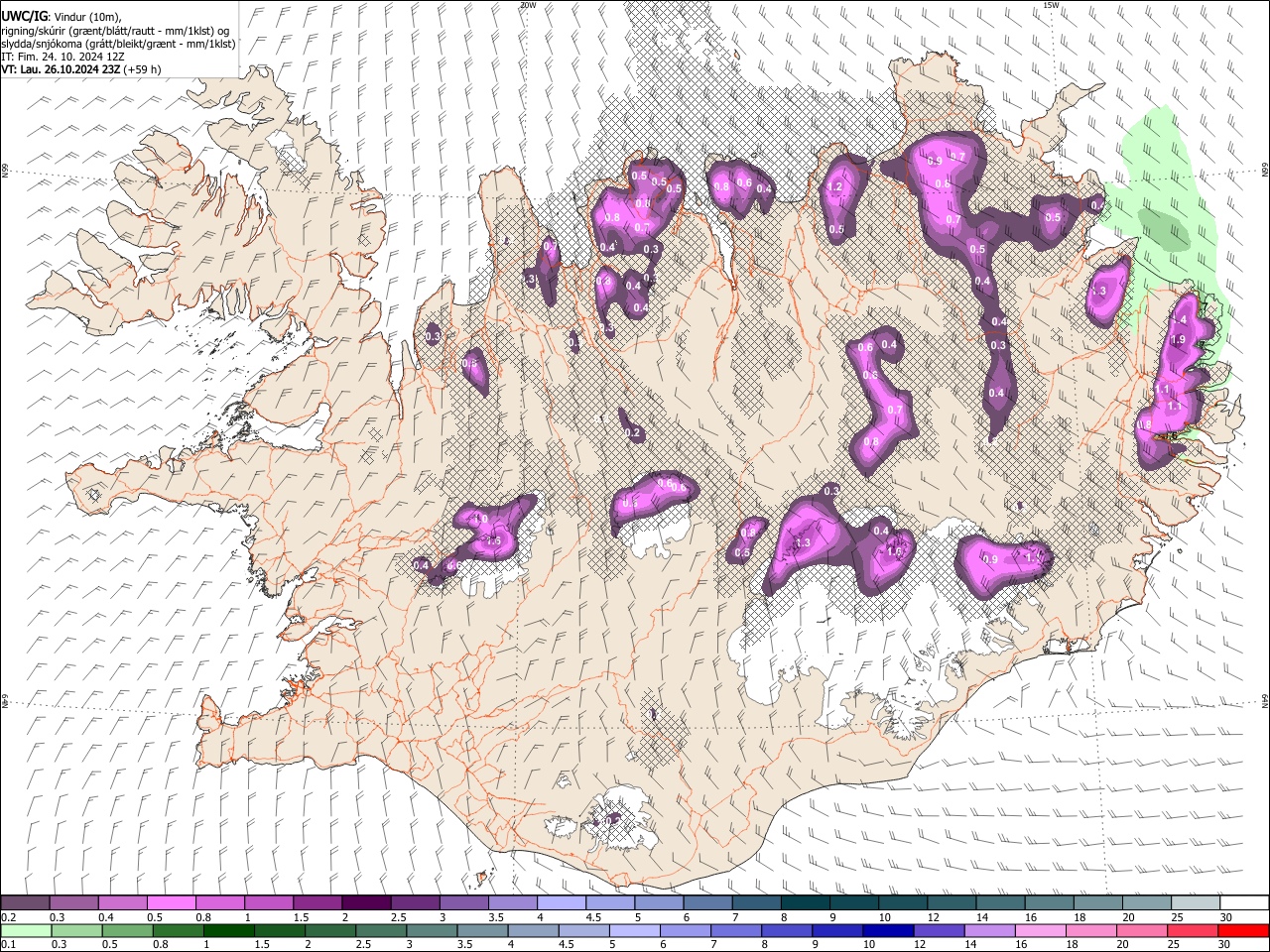Click the "20W" longitude label
Image resolution: width=1270 pixels, height=952 pixels.
pyautogui.click(x=528, y=5)
